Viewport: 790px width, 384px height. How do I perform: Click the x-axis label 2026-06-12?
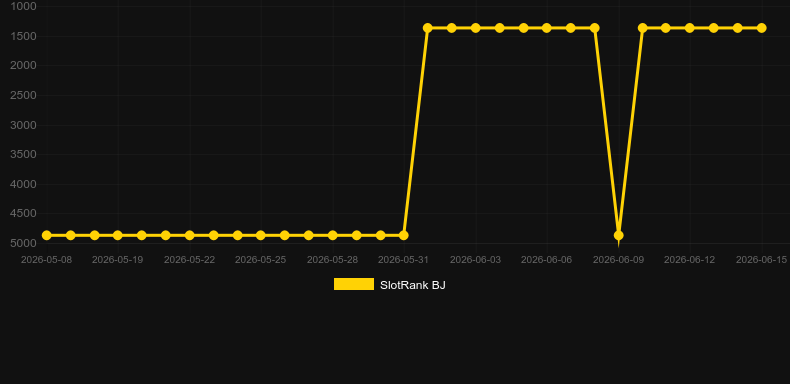[x=690, y=260]
